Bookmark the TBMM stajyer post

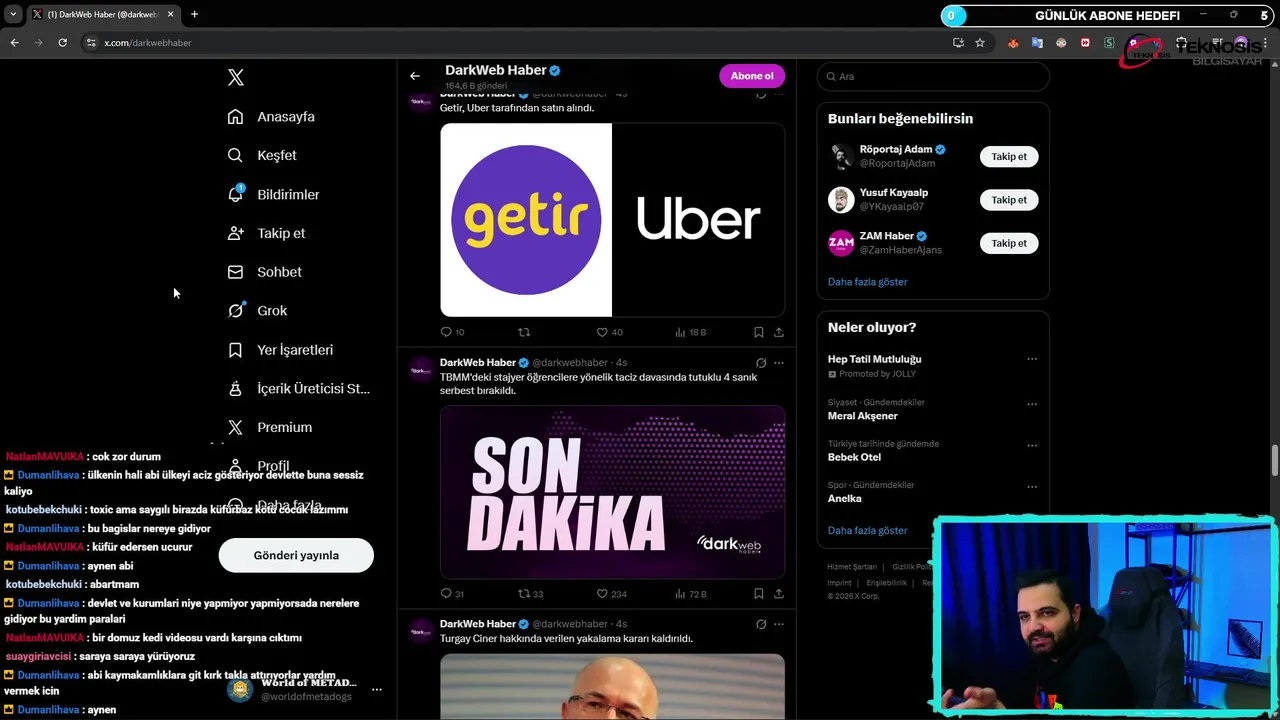[x=759, y=594]
